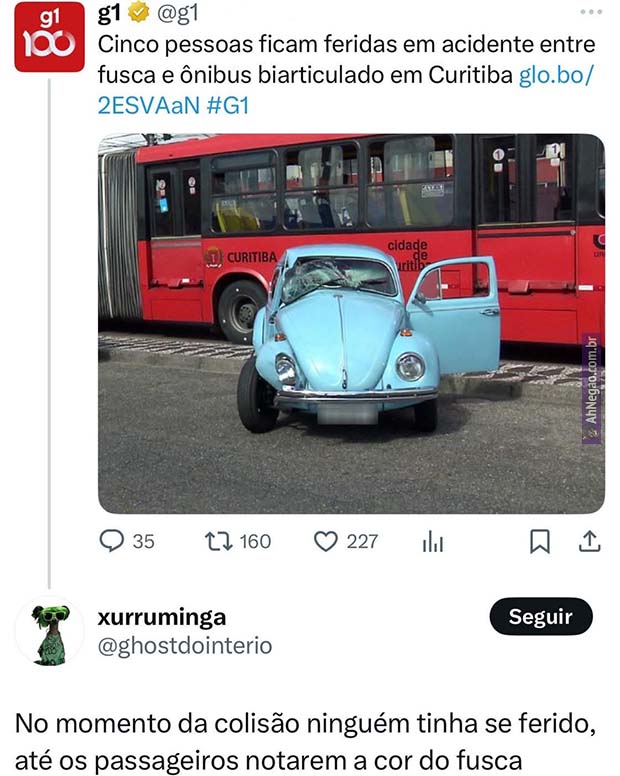Like the g1 tweet with heart icon
The width and height of the screenshot is (620, 776).
(326, 541)
